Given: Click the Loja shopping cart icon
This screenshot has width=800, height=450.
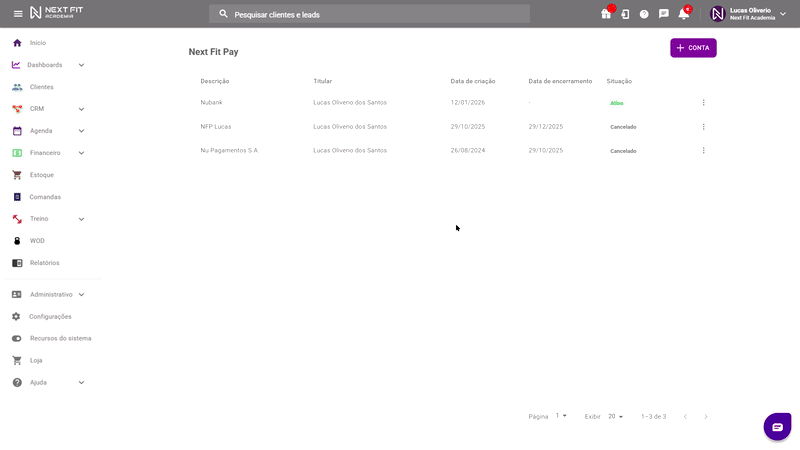Looking at the screenshot, I should click(x=17, y=360).
